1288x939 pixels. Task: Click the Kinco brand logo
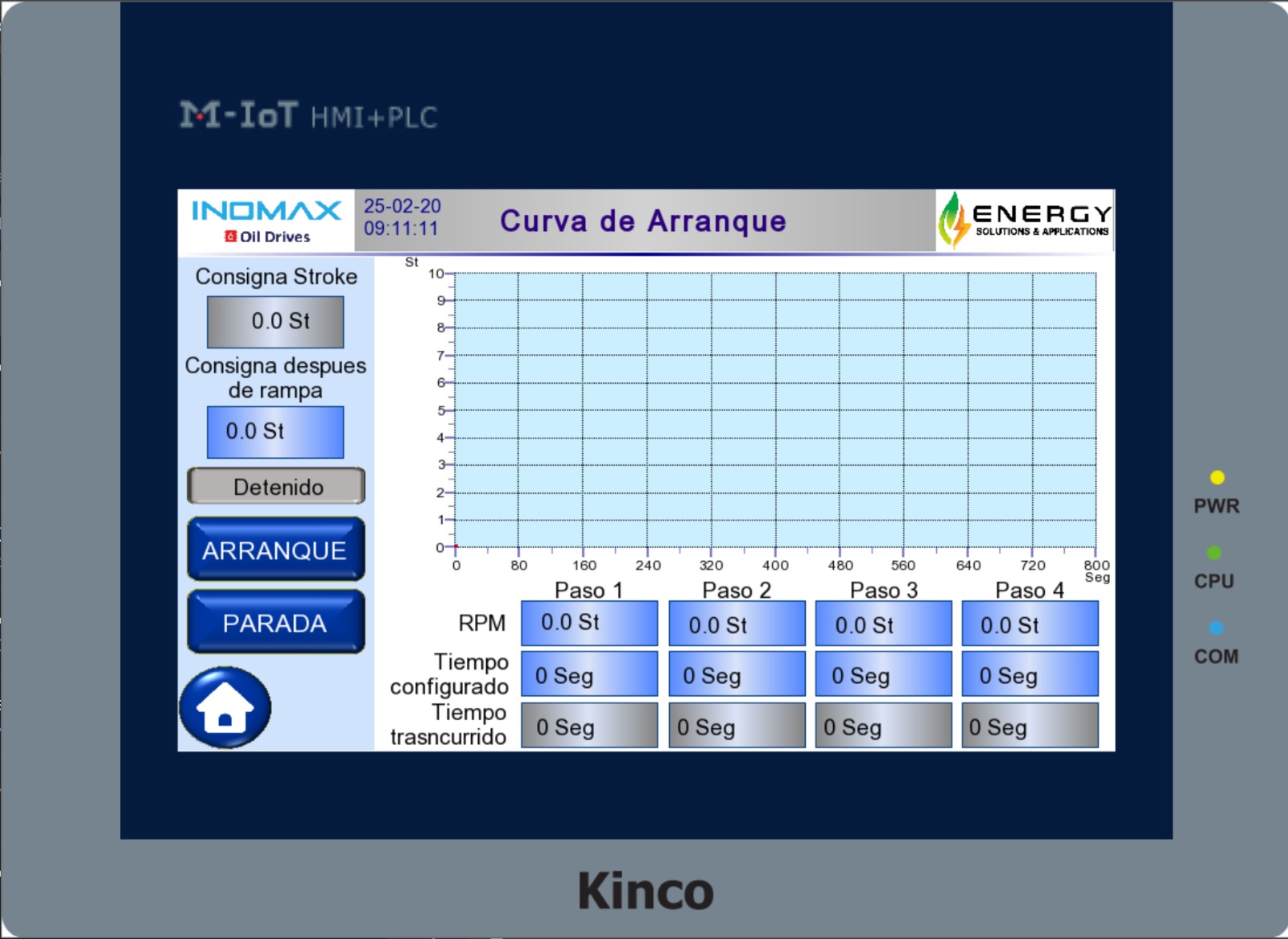646,891
